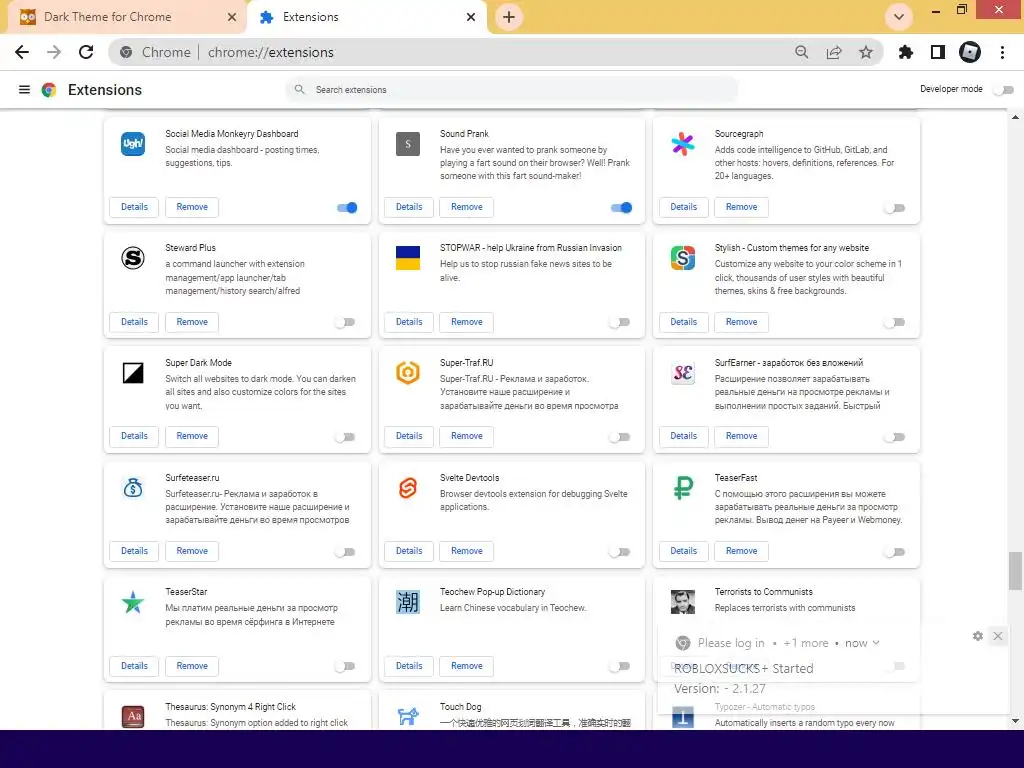The width and height of the screenshot is (1024, 768).
Task: Enable Developer mode toggle
Action: (x=1004, y=89)
